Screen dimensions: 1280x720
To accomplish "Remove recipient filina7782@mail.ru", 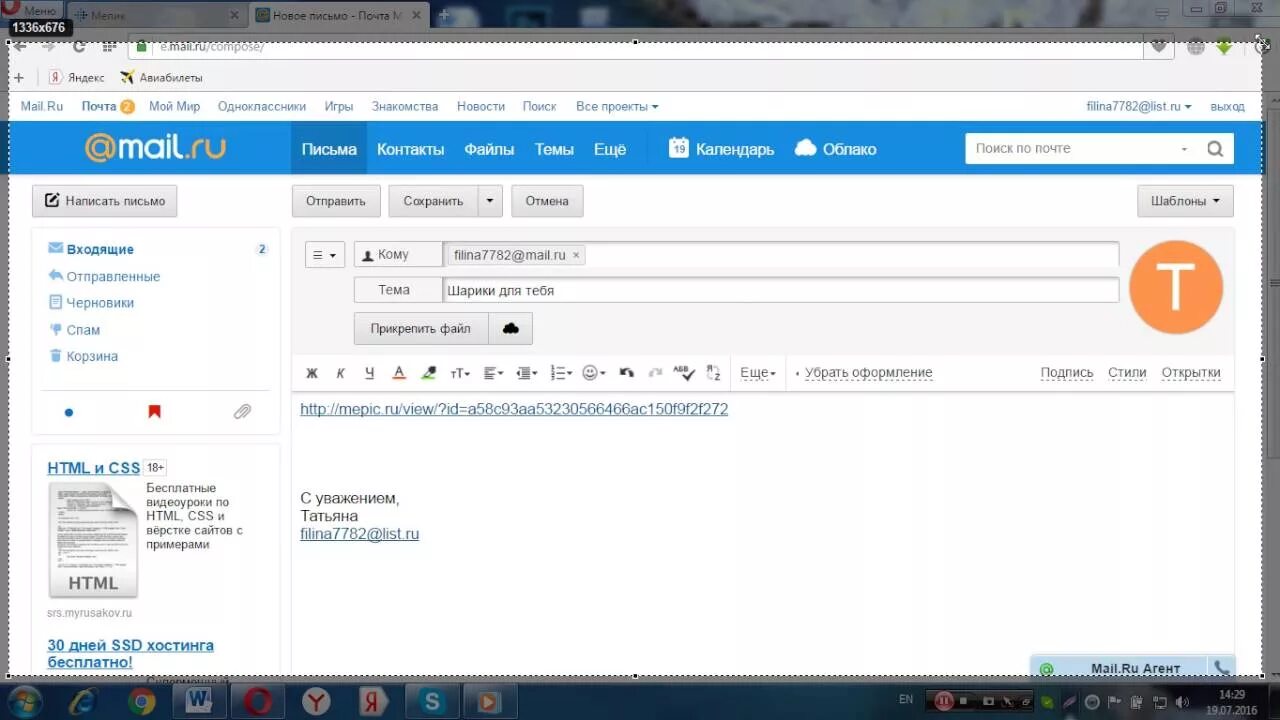I will pyautogui.click(x=576, y=255).
